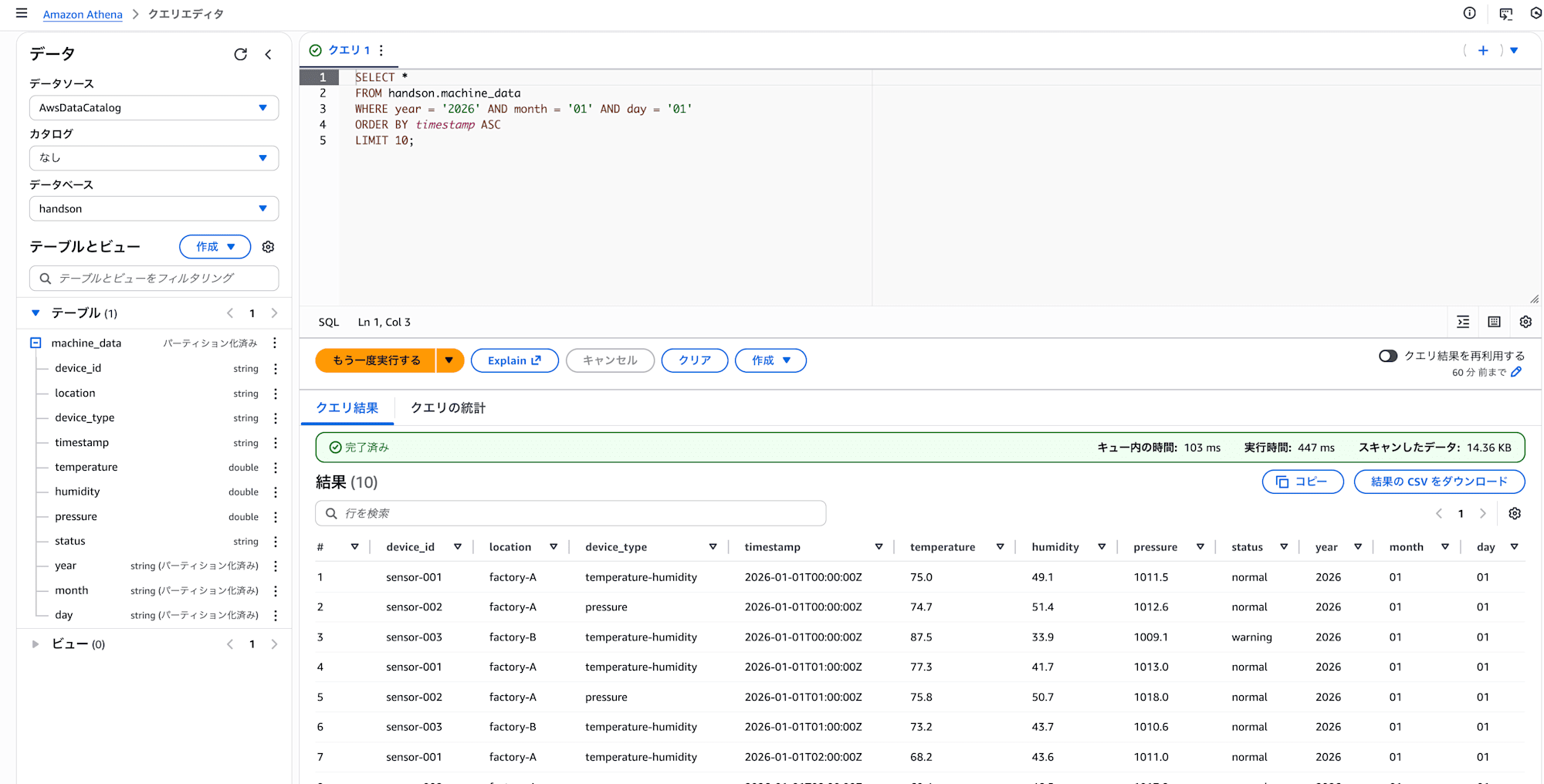The width and height of the screenshot is (1544, 784).
Task: Open editor settings gear icon
Action: [1525, 322]
